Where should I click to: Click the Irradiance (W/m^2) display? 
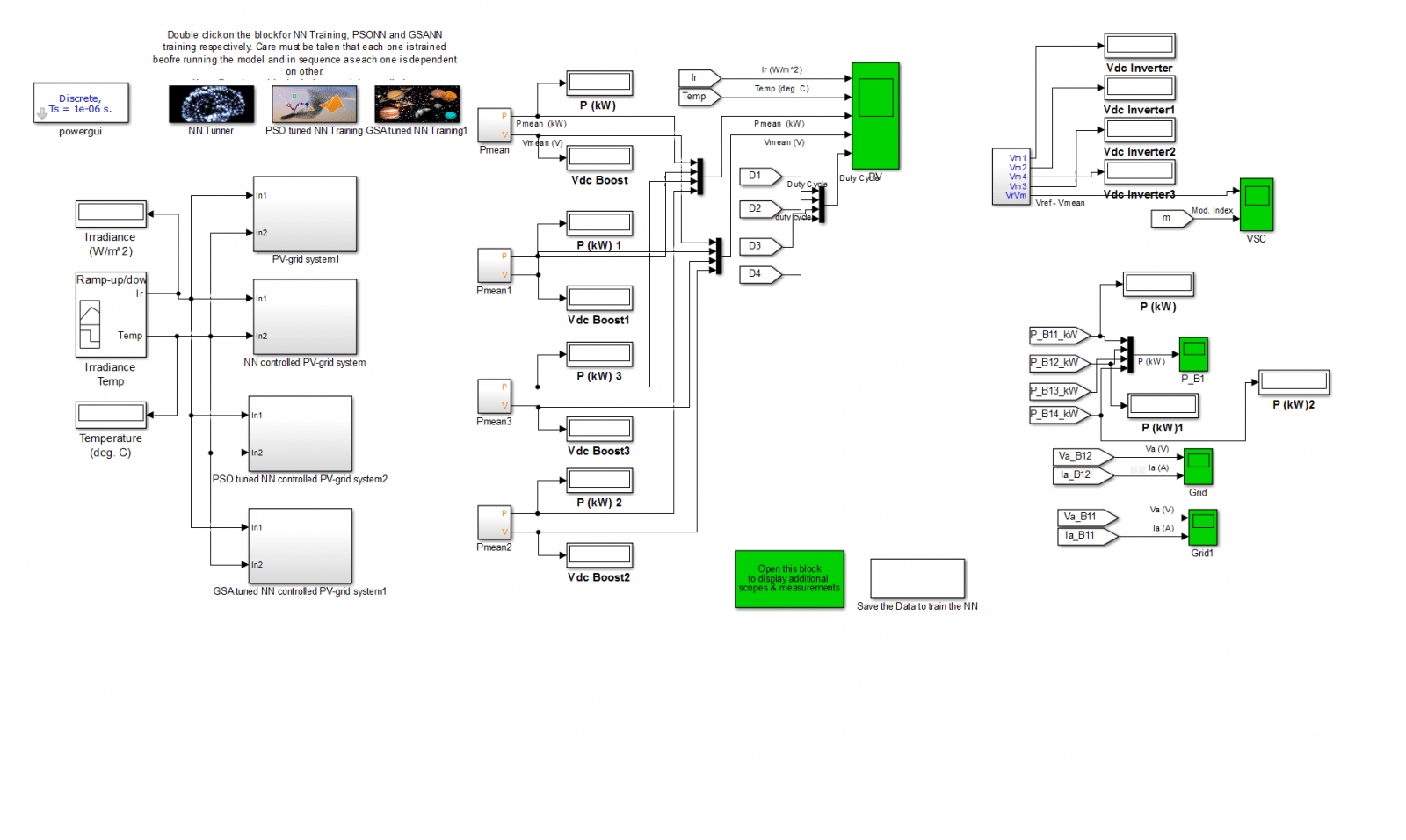[x=110, y=213]
